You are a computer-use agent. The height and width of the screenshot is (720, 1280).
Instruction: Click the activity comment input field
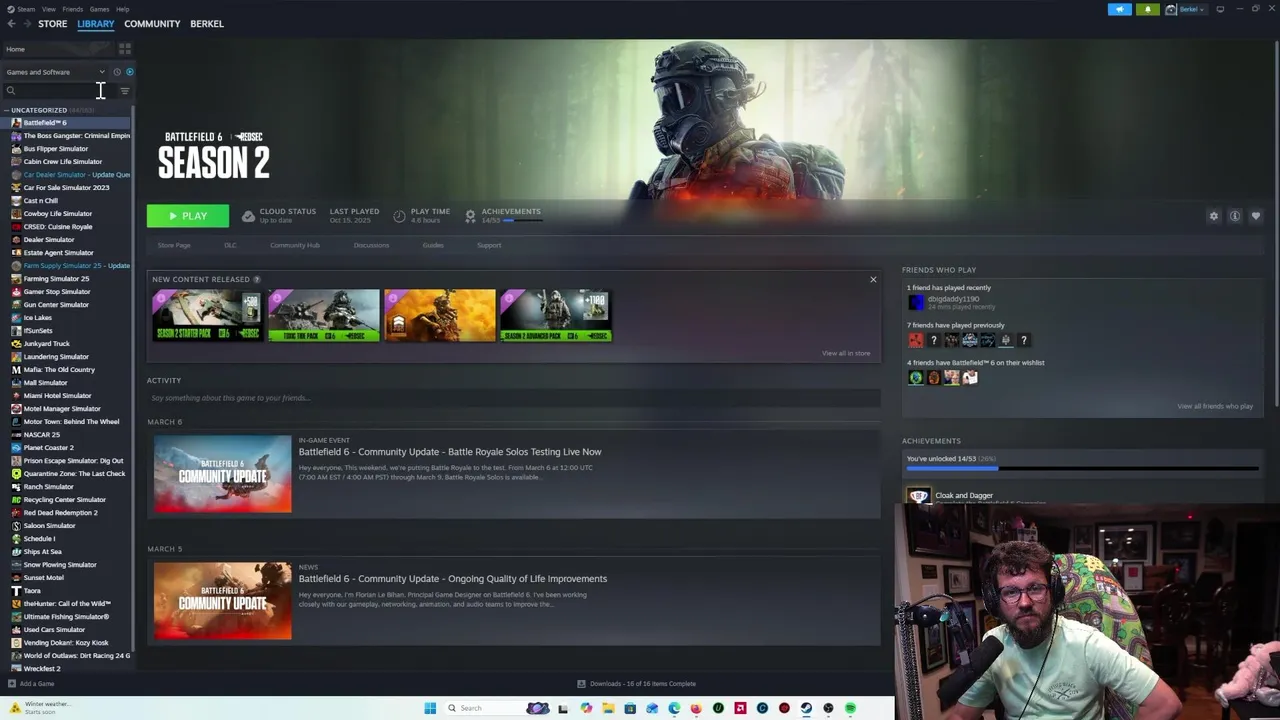pyautogui.click(x=514, y=398)
